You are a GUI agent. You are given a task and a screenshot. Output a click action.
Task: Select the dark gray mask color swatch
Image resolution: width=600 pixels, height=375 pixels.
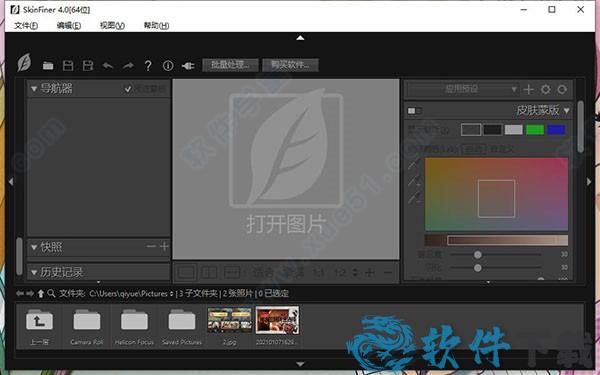(x=471, y=130)
